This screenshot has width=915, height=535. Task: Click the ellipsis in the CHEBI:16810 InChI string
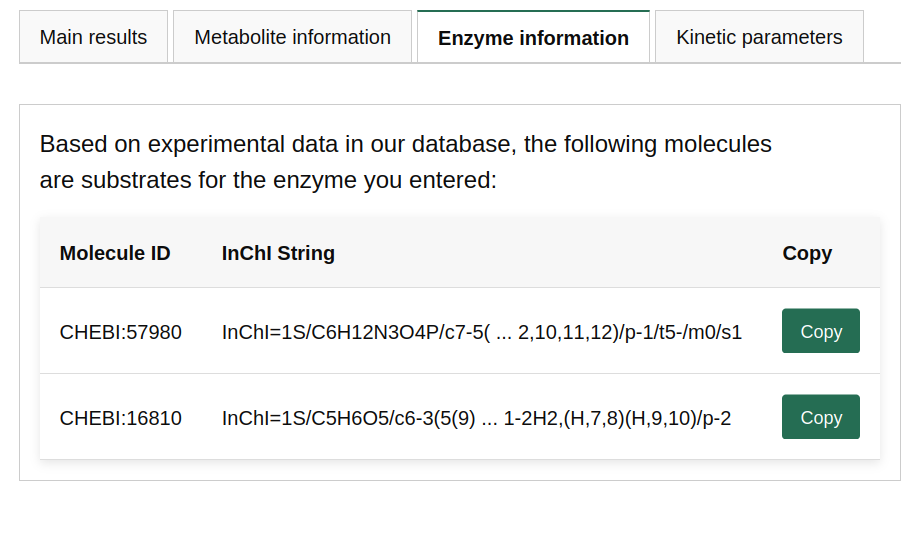489,418
